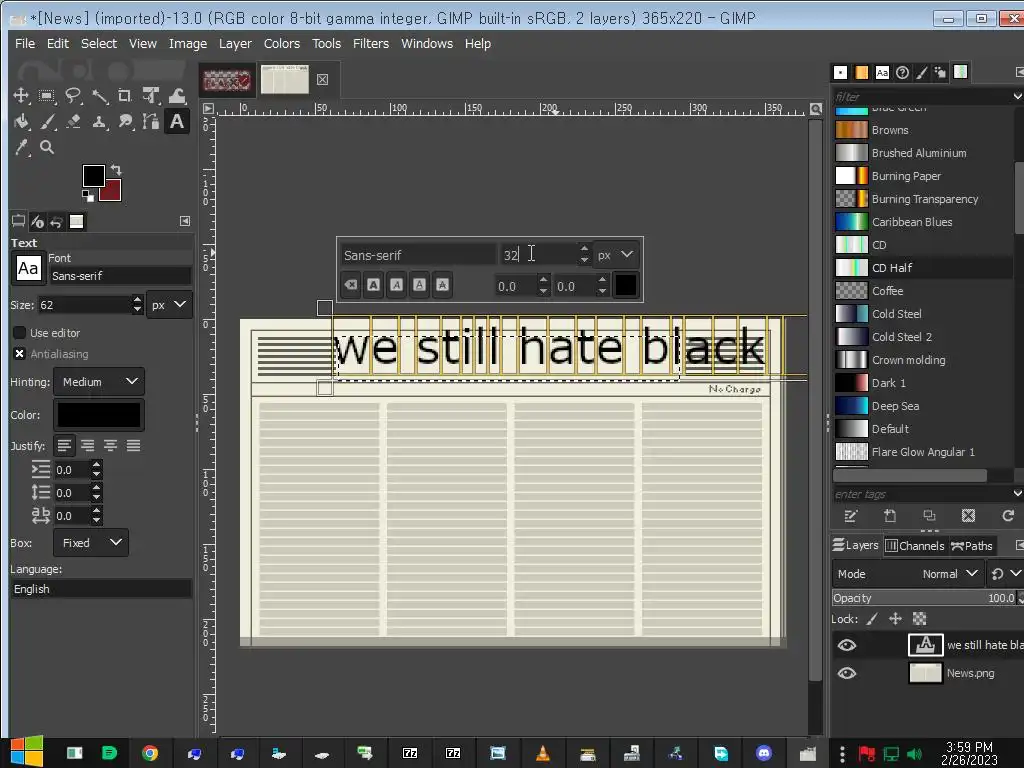
Task: Select the Move tool in the toolbox
Action: (21, 95)
